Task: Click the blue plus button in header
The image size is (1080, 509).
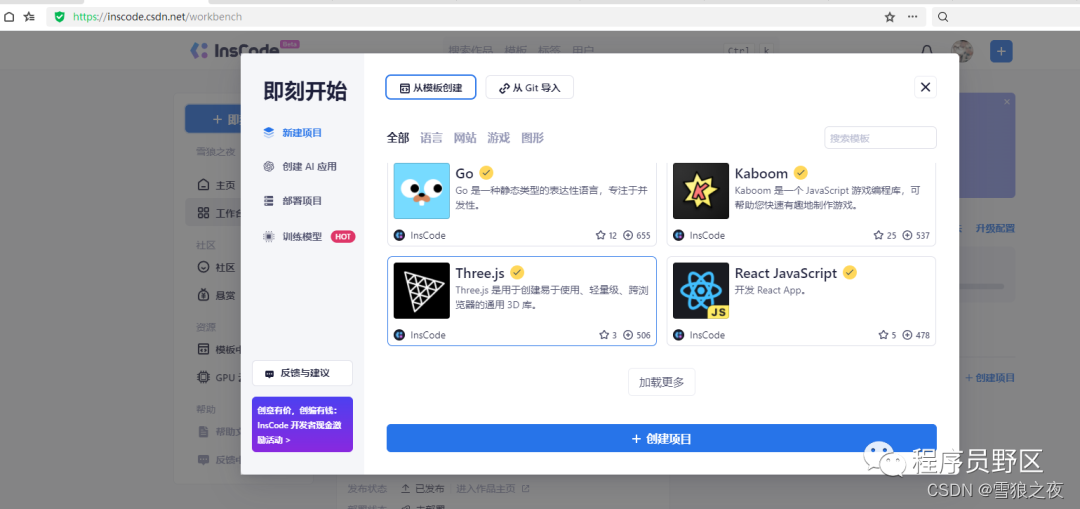Action: click(1001, 51)
